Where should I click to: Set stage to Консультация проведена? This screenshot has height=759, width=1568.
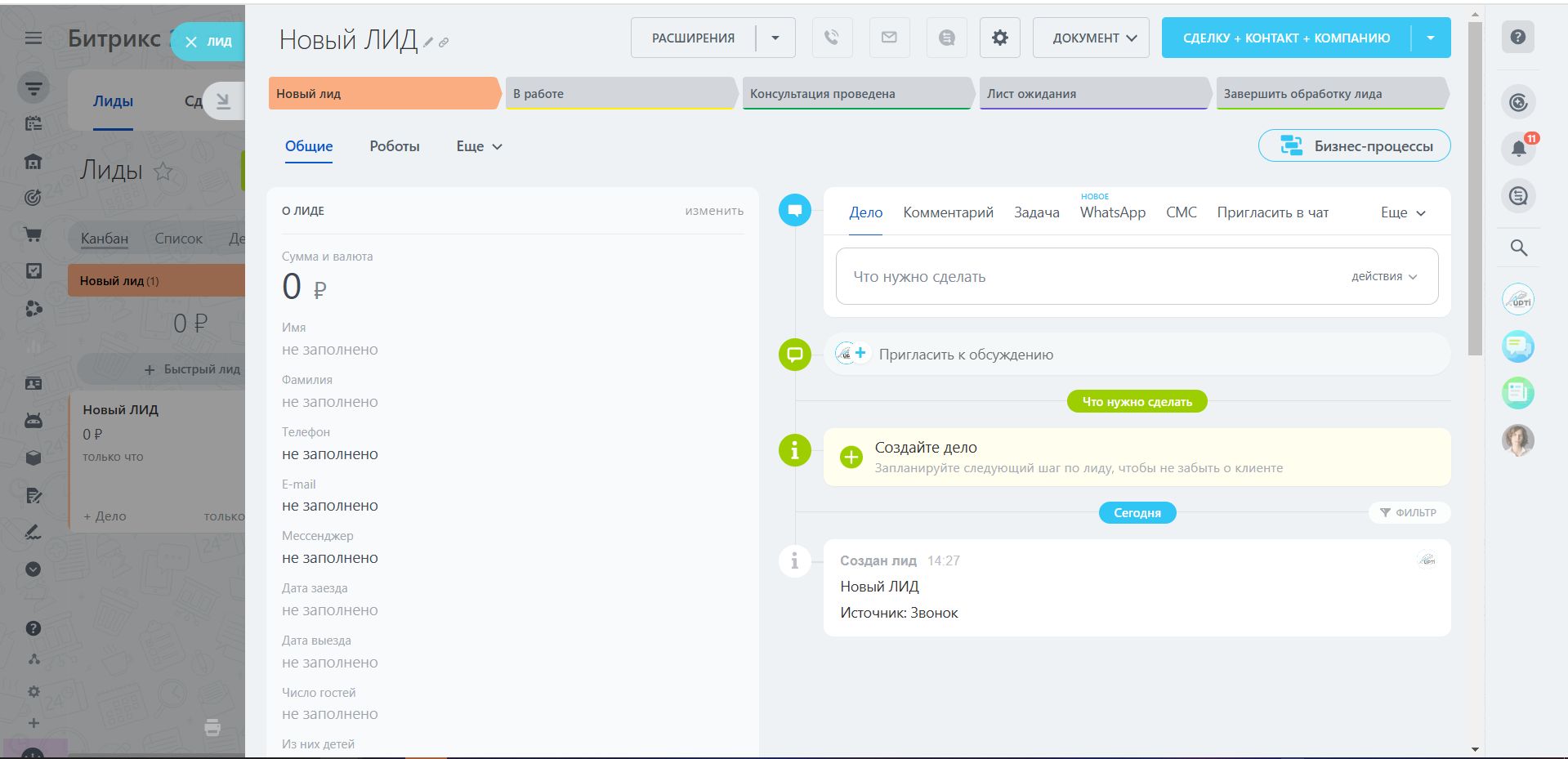[x=857, y=93]
